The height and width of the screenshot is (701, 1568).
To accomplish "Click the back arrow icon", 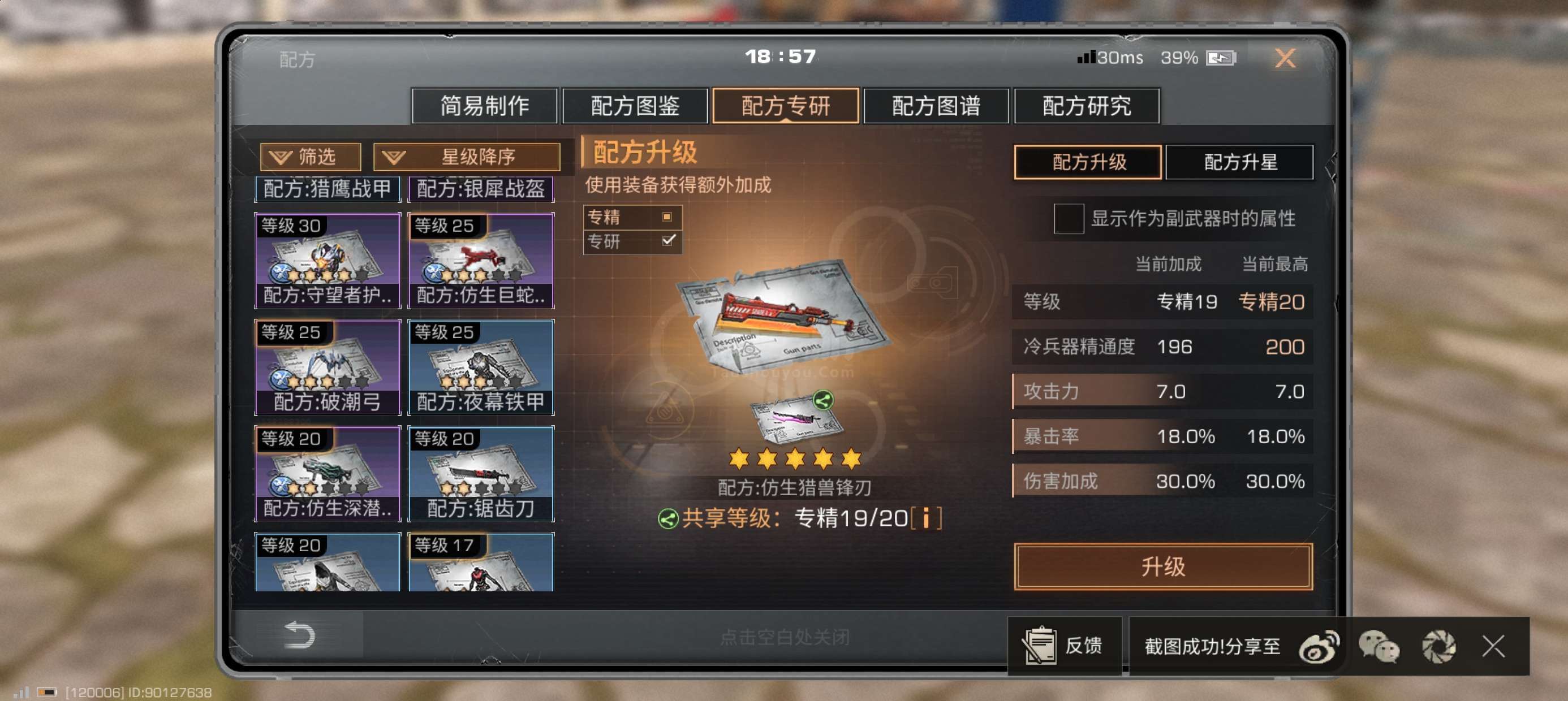I will point(299,635).
